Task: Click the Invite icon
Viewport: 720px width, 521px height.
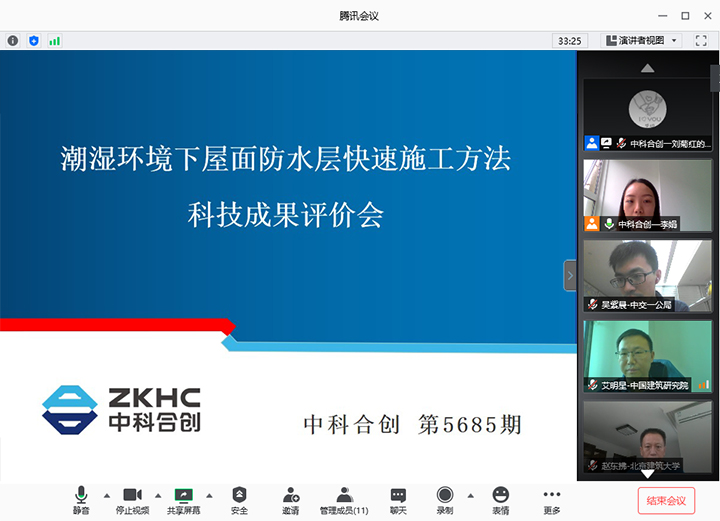Action: pyautogui.click(x=290, y=499)
